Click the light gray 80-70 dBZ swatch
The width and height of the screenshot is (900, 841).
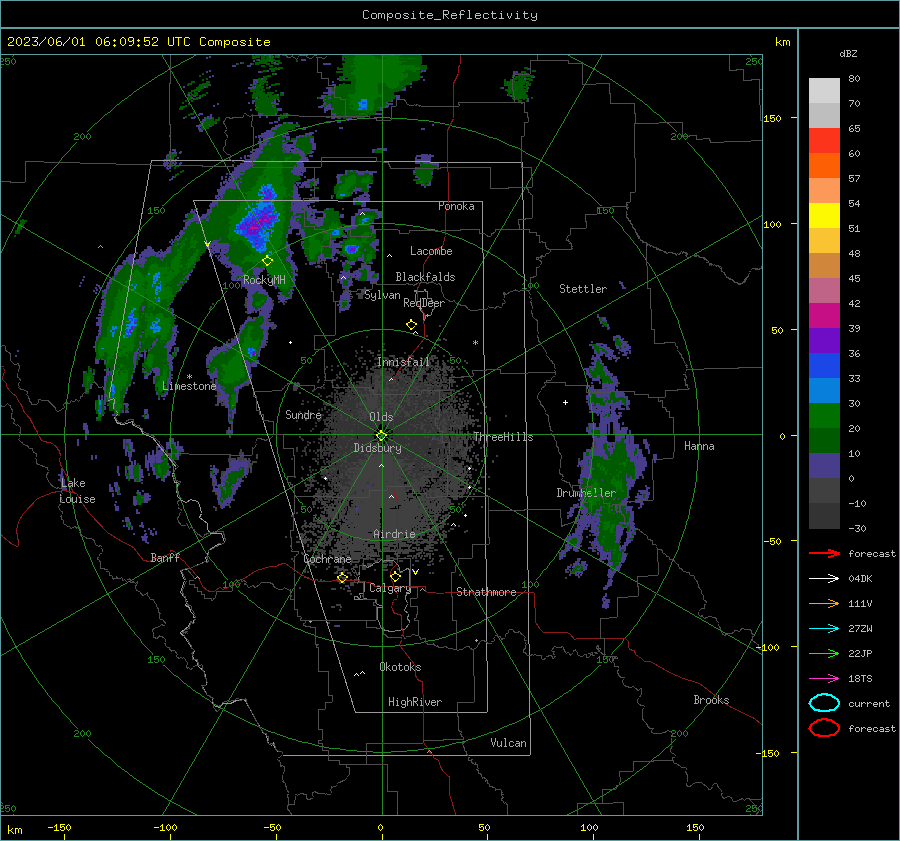click(x=824, y=90)
